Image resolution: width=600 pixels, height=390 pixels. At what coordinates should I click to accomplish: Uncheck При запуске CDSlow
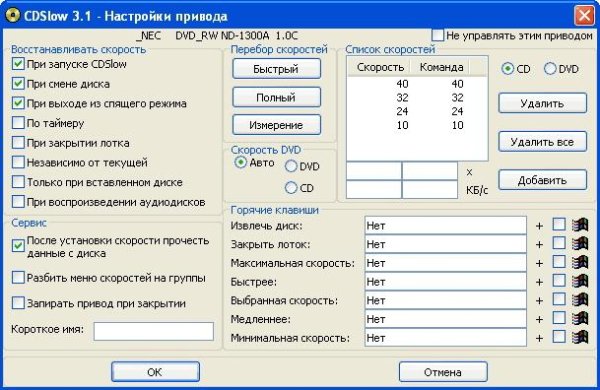pyautogui.click(x=18, y=64)
